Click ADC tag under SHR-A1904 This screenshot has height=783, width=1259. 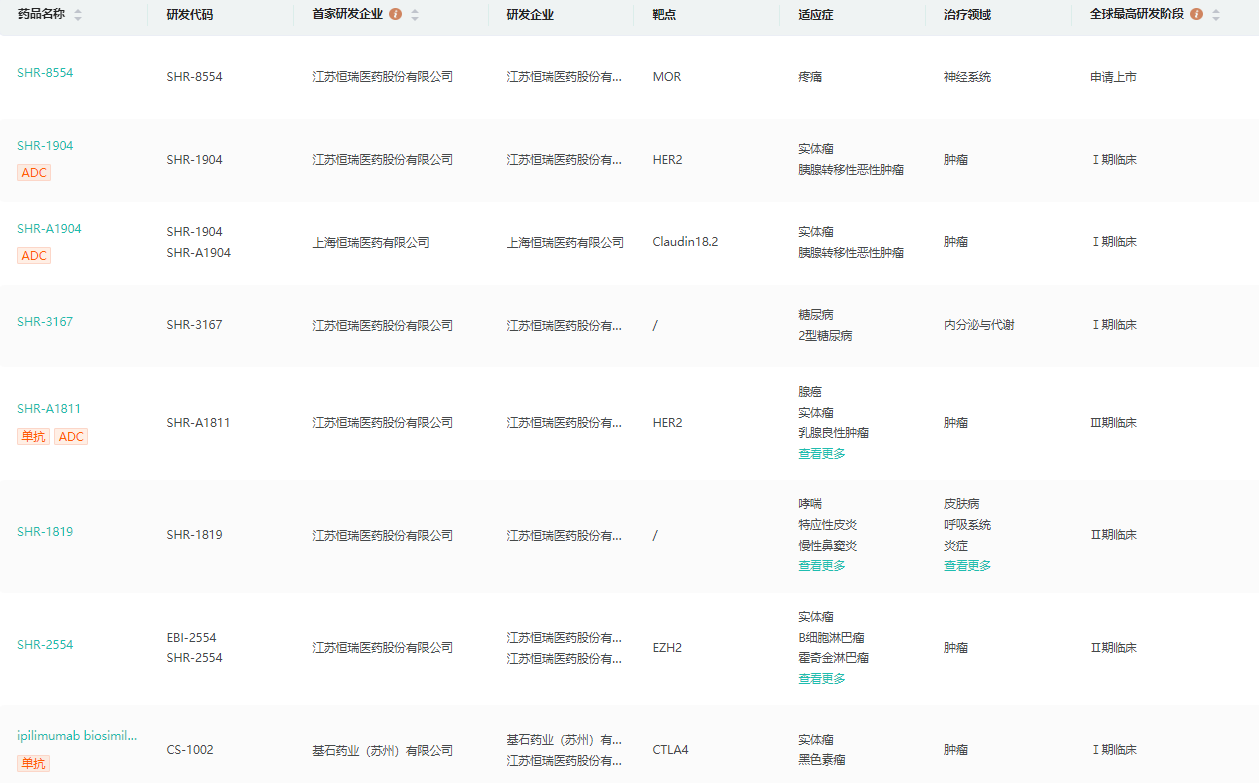coord(34,256)
